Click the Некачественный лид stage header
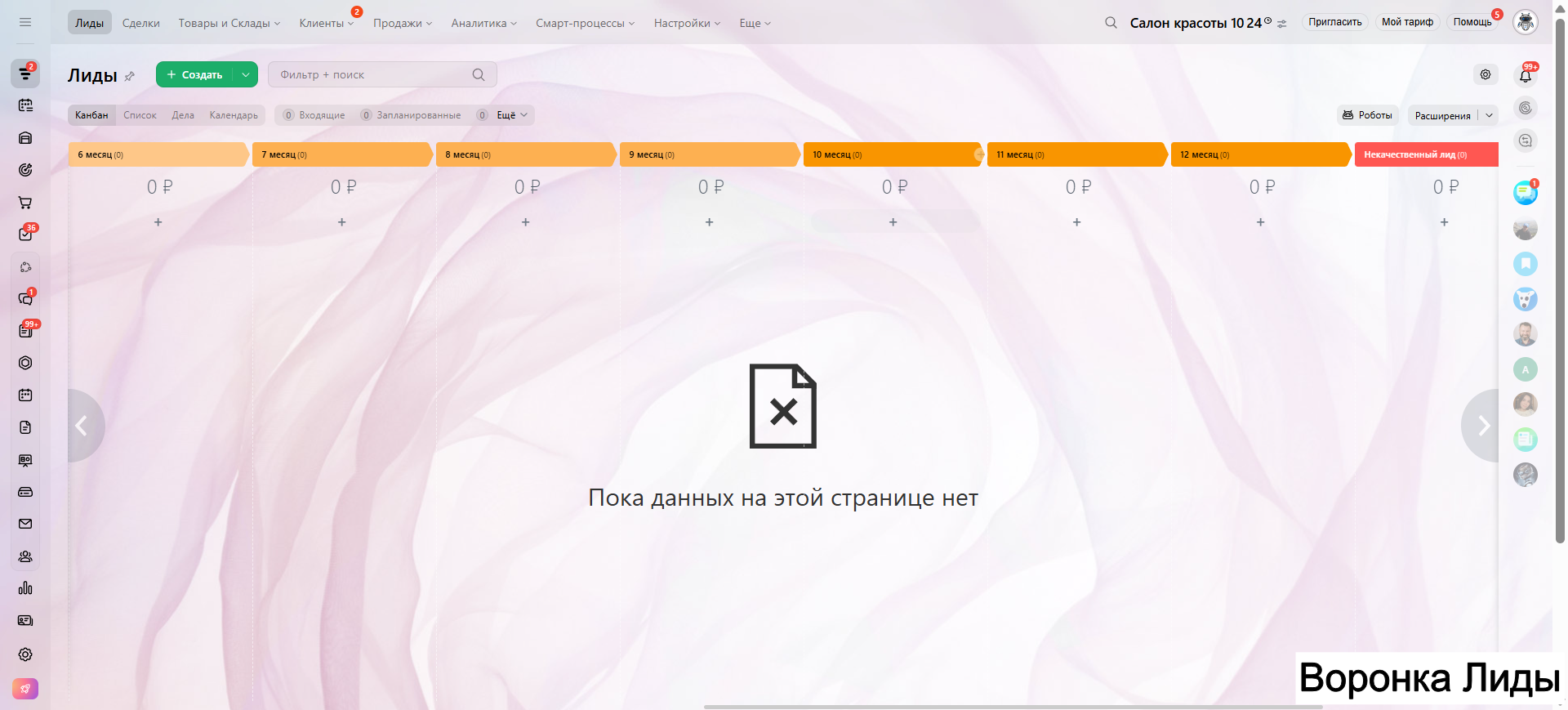This screenshot has width=1568, height=710. tap(1427, 154)
